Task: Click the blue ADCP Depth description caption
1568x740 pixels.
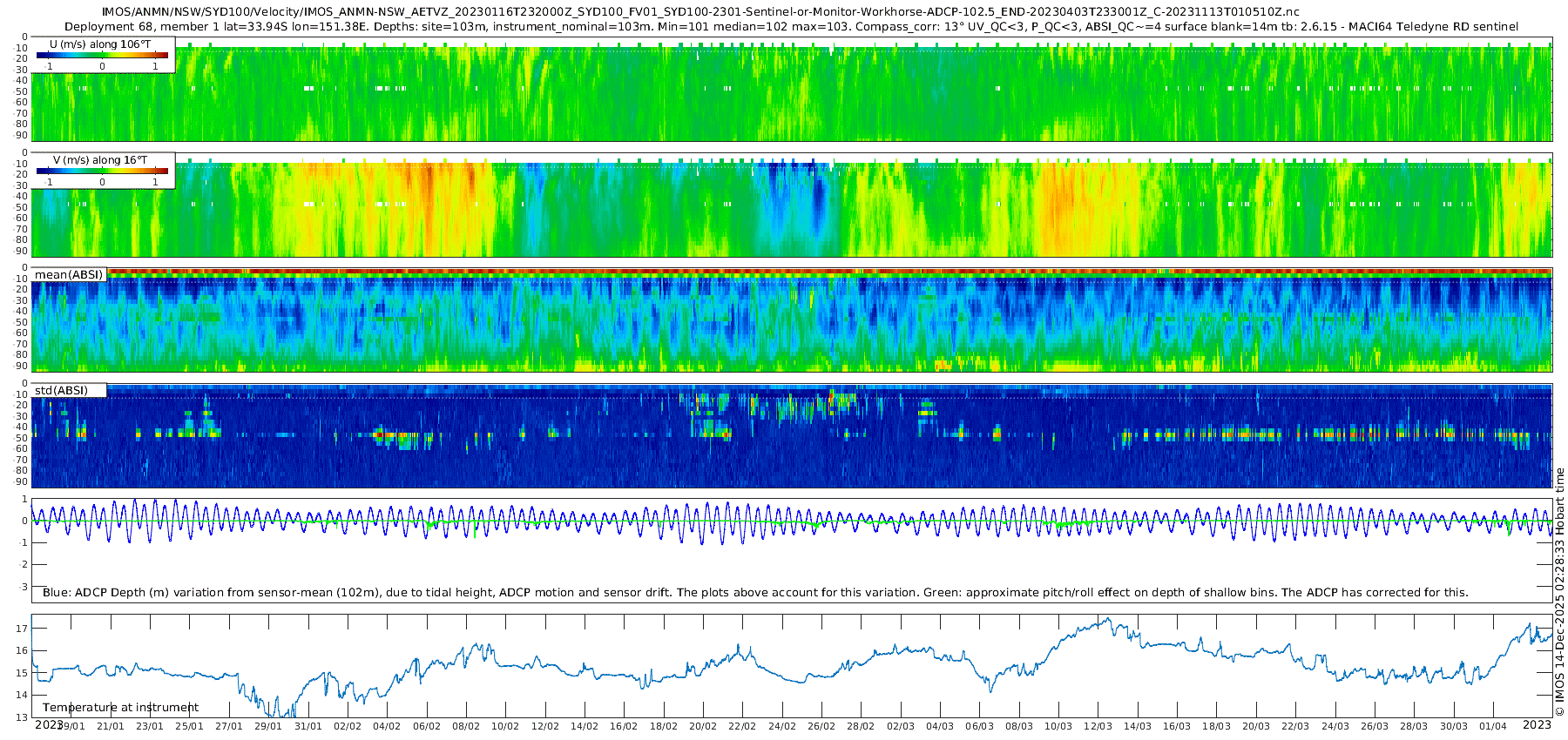Action: tap(755, 593)
